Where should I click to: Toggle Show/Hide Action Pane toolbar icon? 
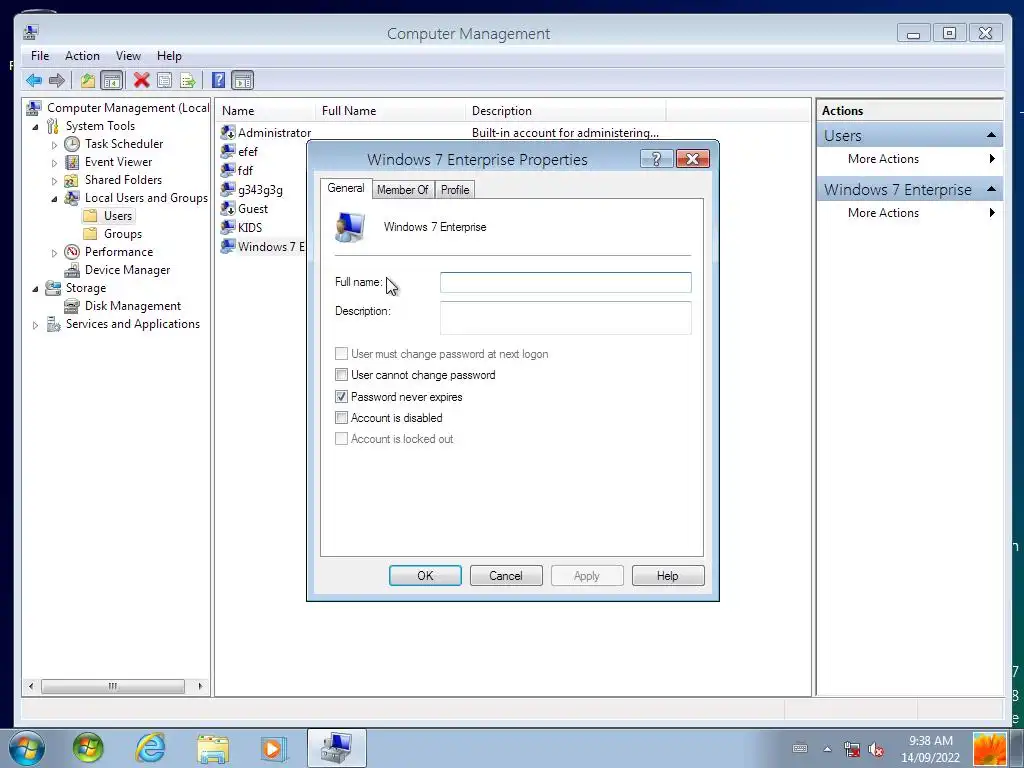[x=242, y=80]
